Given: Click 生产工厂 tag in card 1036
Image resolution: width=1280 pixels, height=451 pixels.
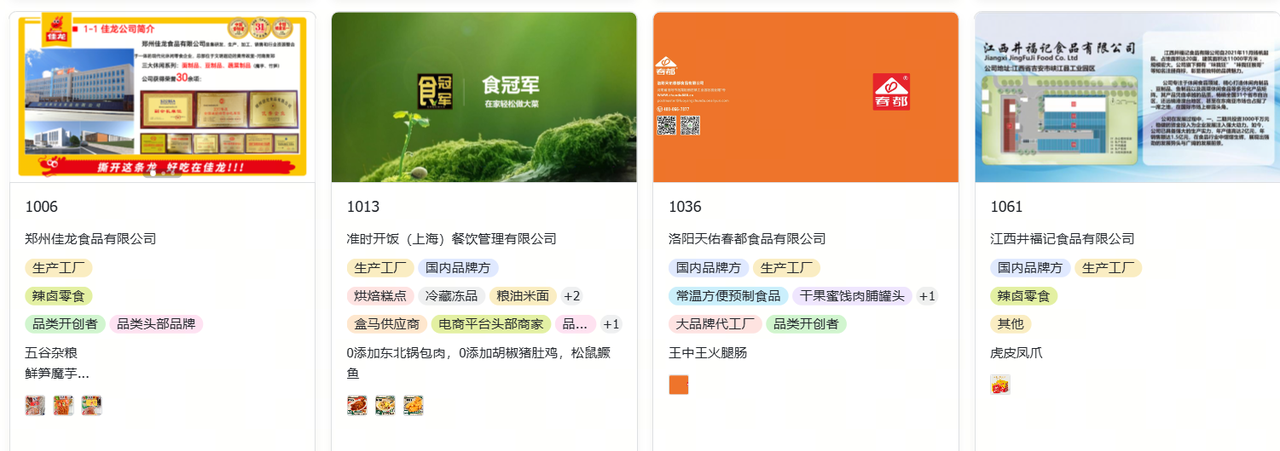Looking at the screenshot, I should [x=787, y=268].
